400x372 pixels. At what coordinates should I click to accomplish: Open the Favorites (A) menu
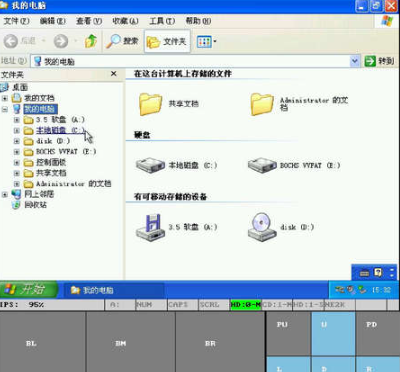click(125, 21)
